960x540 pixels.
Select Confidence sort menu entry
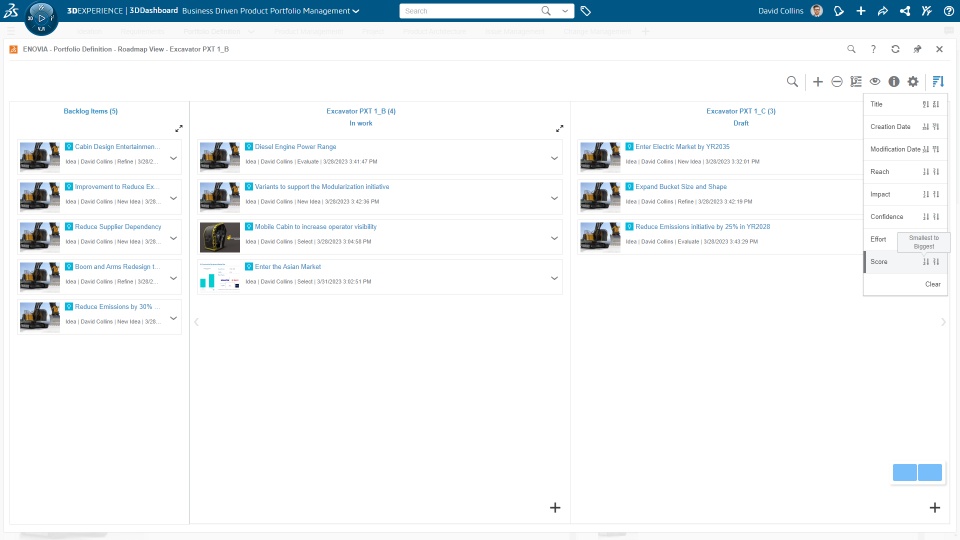tap(887, 217)
